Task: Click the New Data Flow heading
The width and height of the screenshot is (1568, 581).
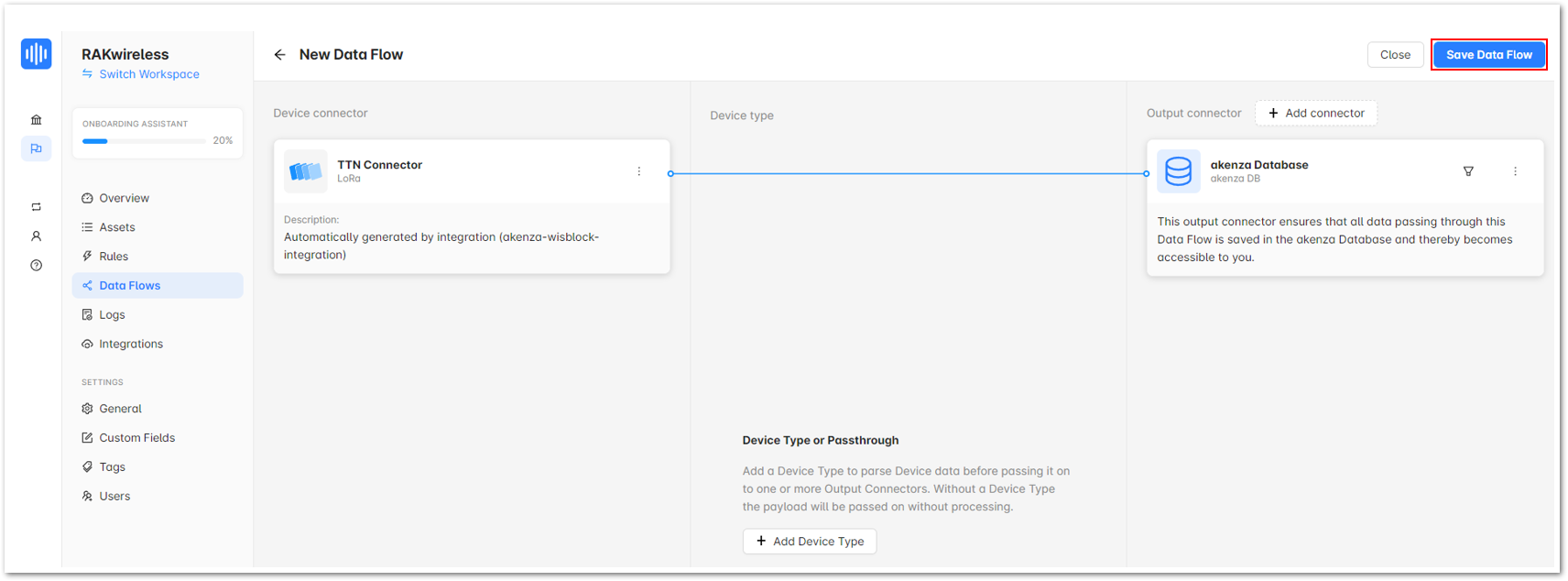Action: (351, 55)
